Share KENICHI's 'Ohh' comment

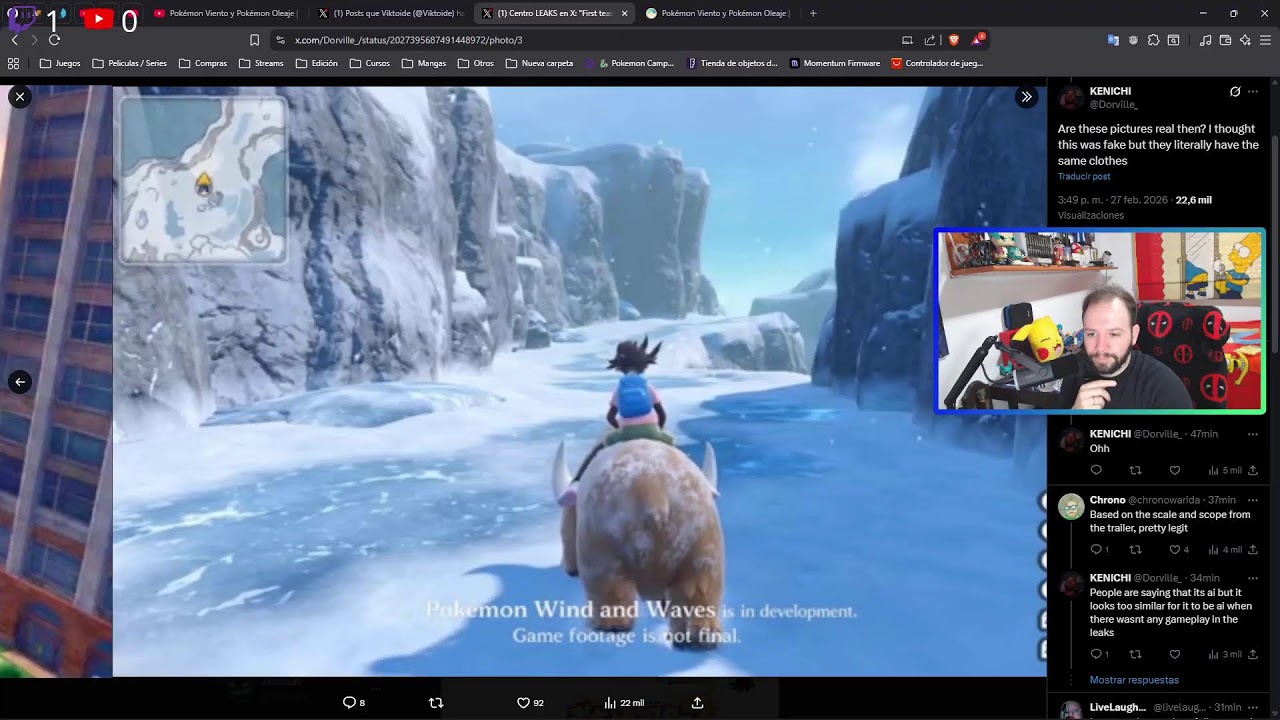point(1252,470)
